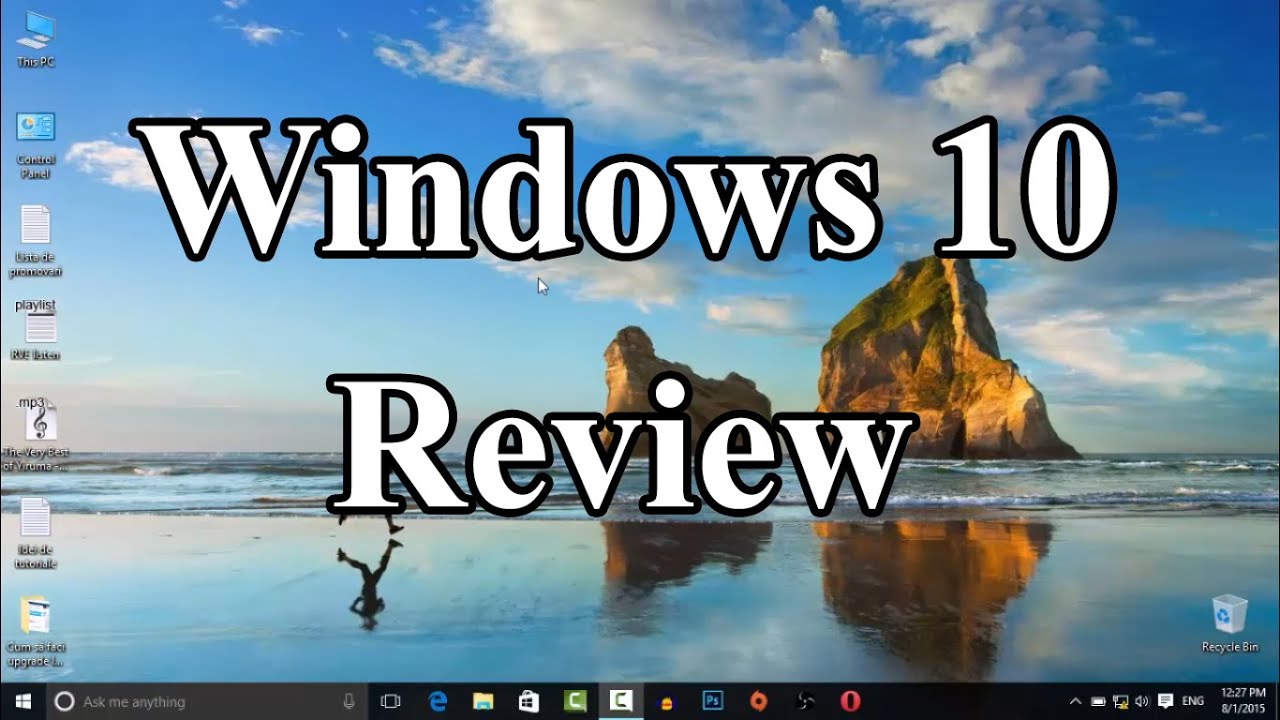The height and width of the screenshot is (720, 1280).
Task: Select the 'Cum sa faci upgrade' file
Action: point(36,632)
